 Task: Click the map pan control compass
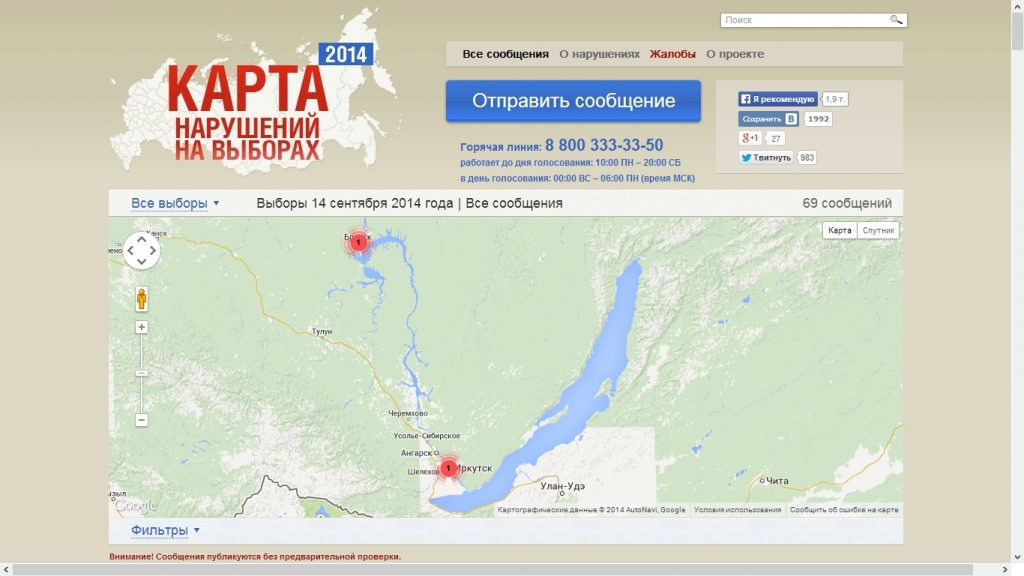pos(141,250)
